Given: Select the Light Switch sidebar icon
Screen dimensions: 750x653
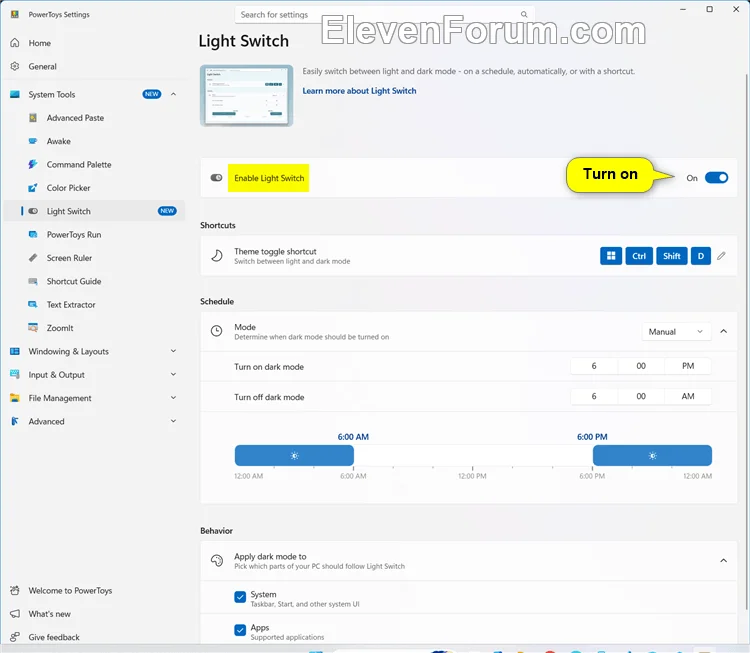Looking at the screenshot, I should pos(33,211).
